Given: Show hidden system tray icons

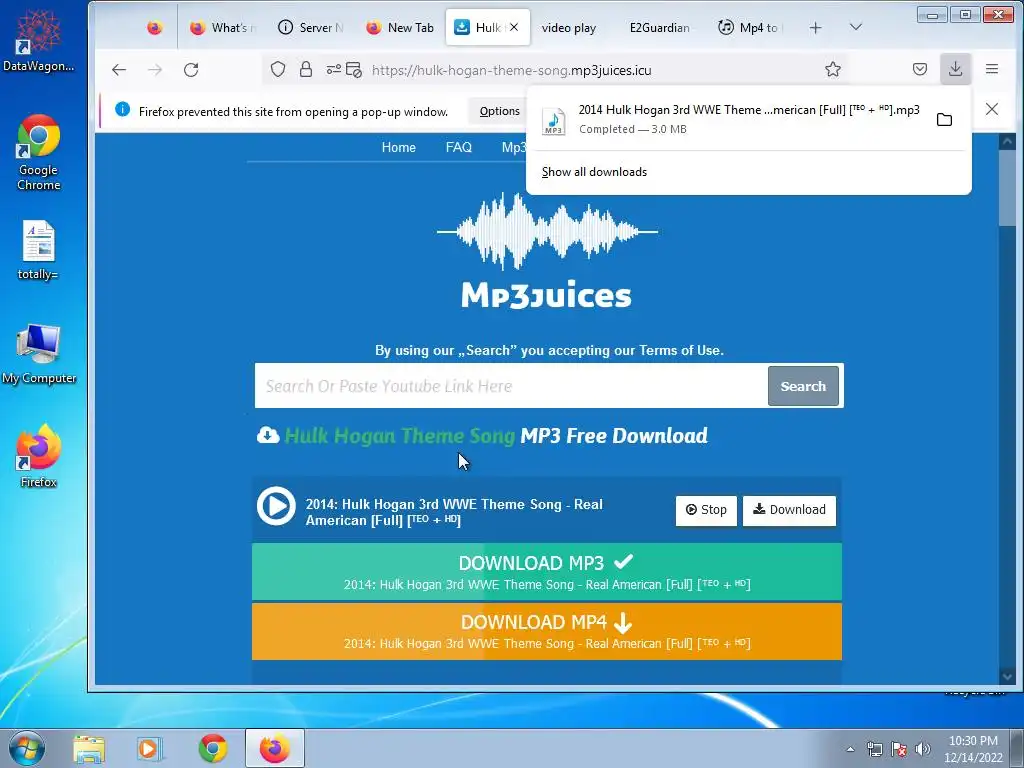Looking at the screenshot, I should tap(850, 749).
